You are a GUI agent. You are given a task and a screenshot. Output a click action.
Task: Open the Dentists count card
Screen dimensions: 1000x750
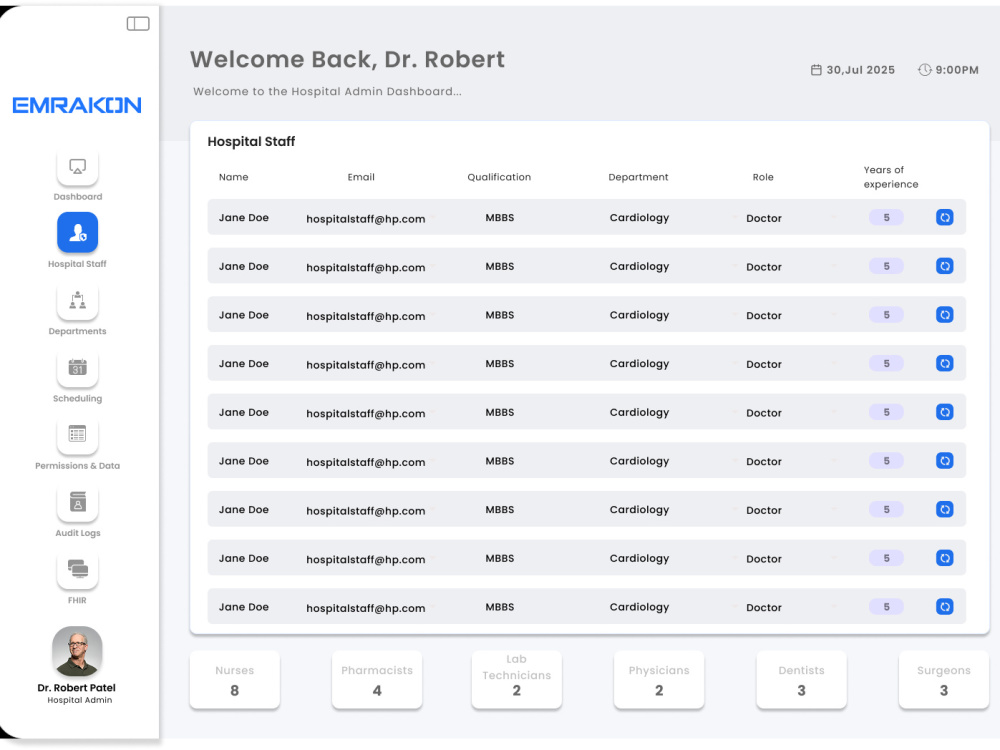tap(802, 680)
